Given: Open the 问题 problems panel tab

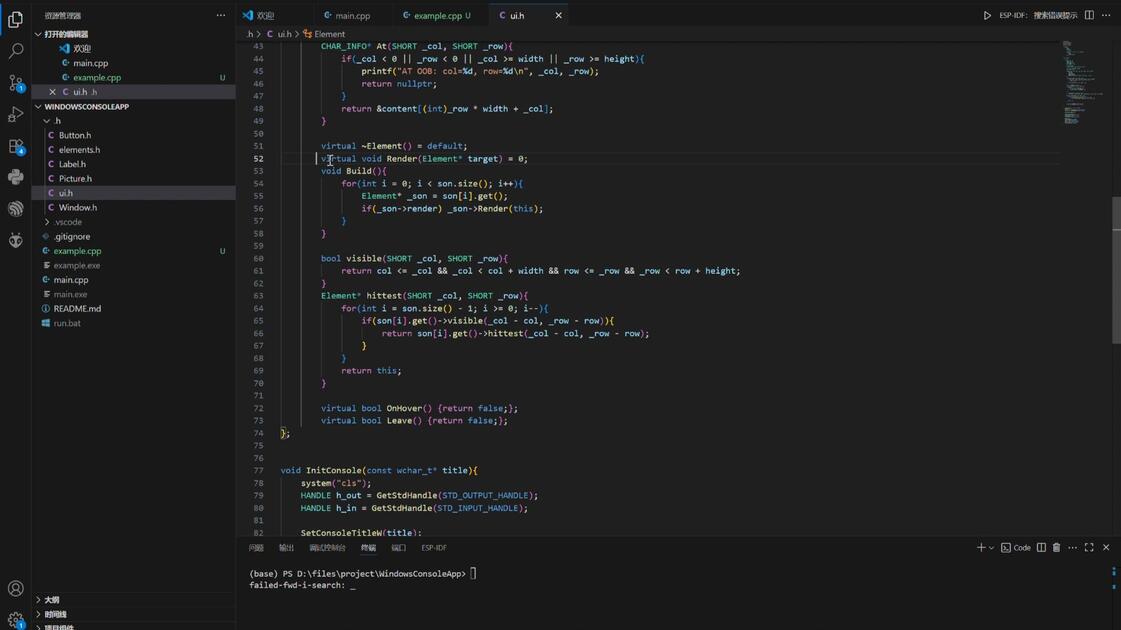Looking at the screenshot, I should 256,548.
